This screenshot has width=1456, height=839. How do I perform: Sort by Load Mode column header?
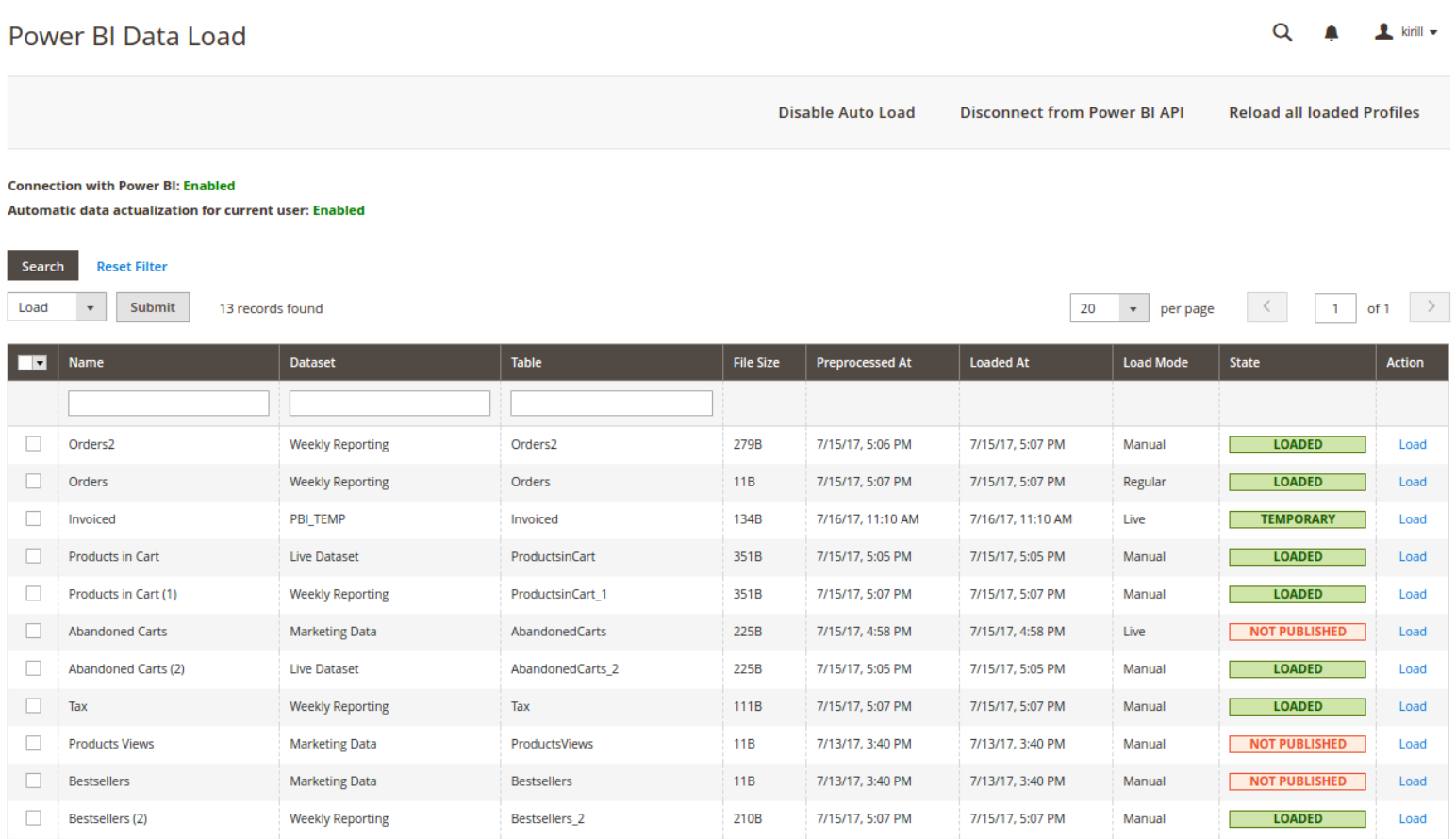tap(1155, 362)
